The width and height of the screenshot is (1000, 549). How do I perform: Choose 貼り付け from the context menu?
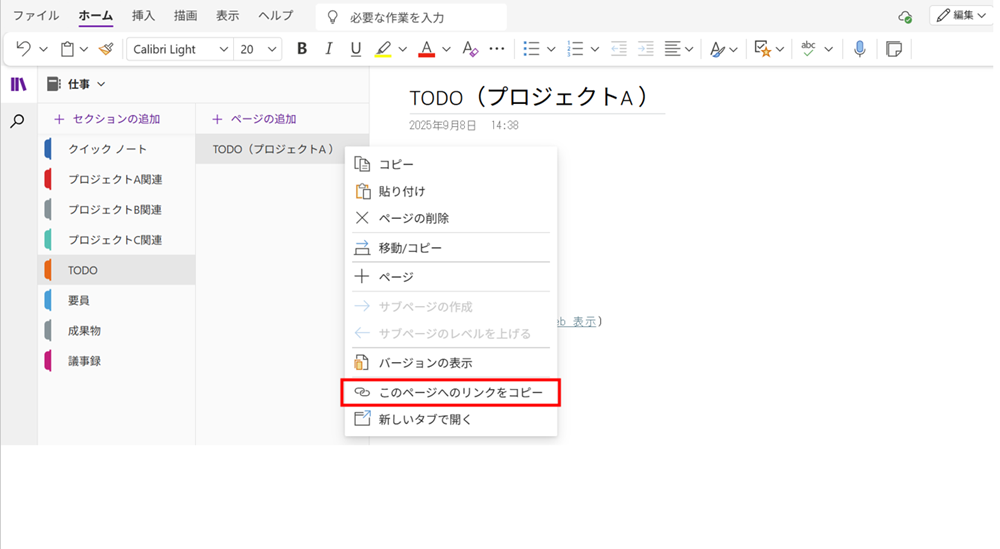pos(451,191)
